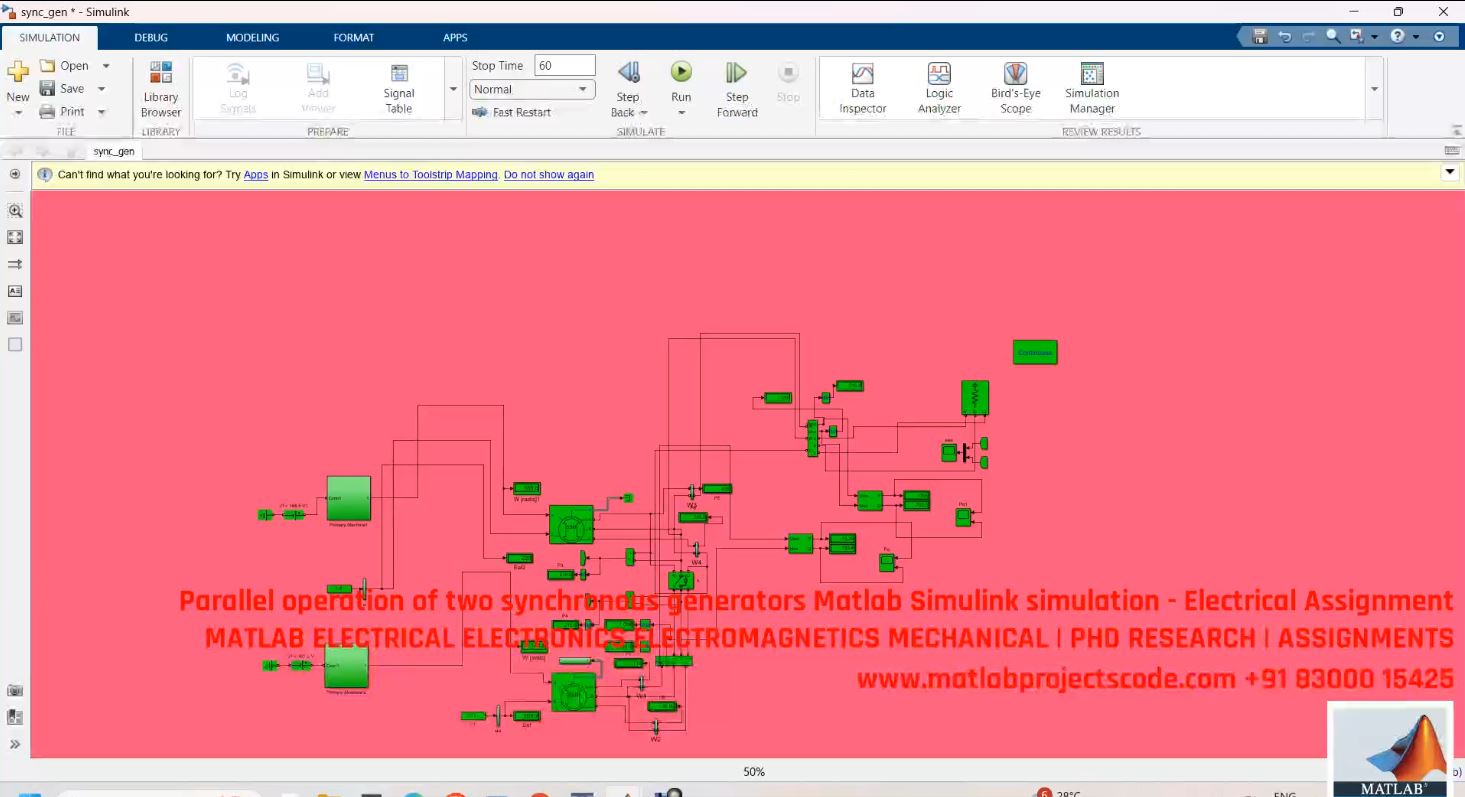Switch to the MODELING ribbon tab
This screenshot has width=1465, height=797.
pos(251,37)
